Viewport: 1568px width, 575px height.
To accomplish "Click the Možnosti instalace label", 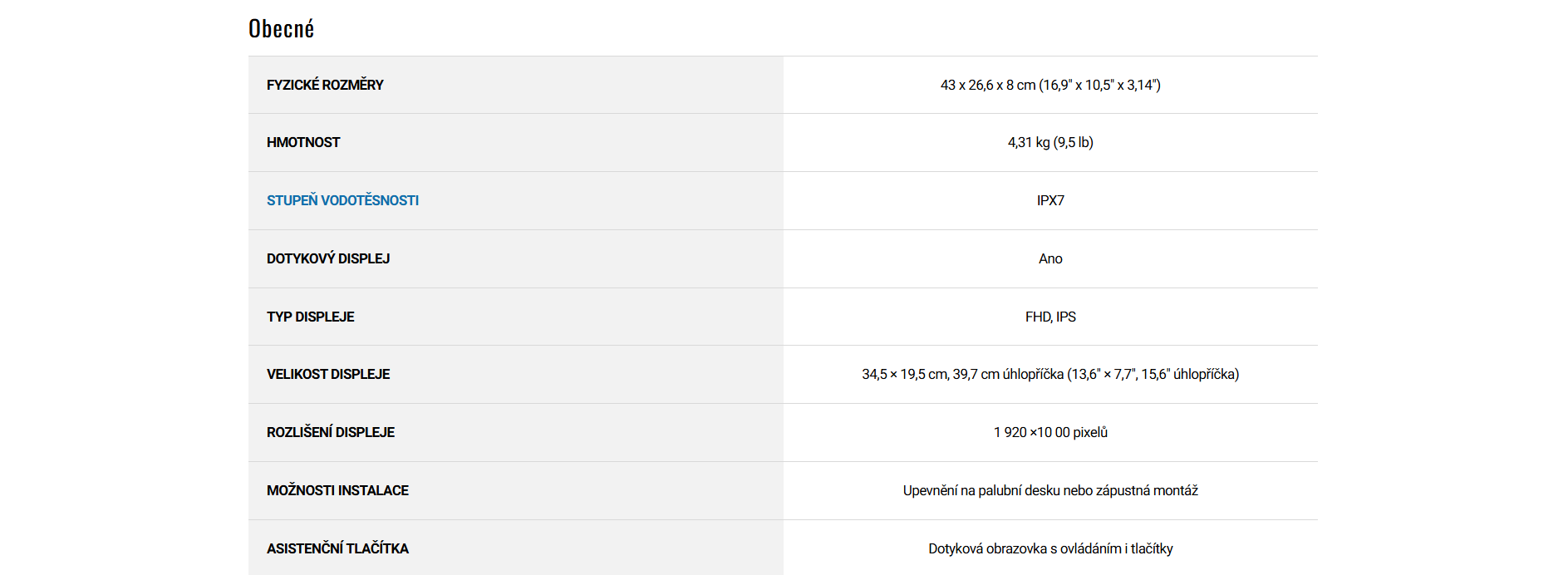I will click(337, 490).
